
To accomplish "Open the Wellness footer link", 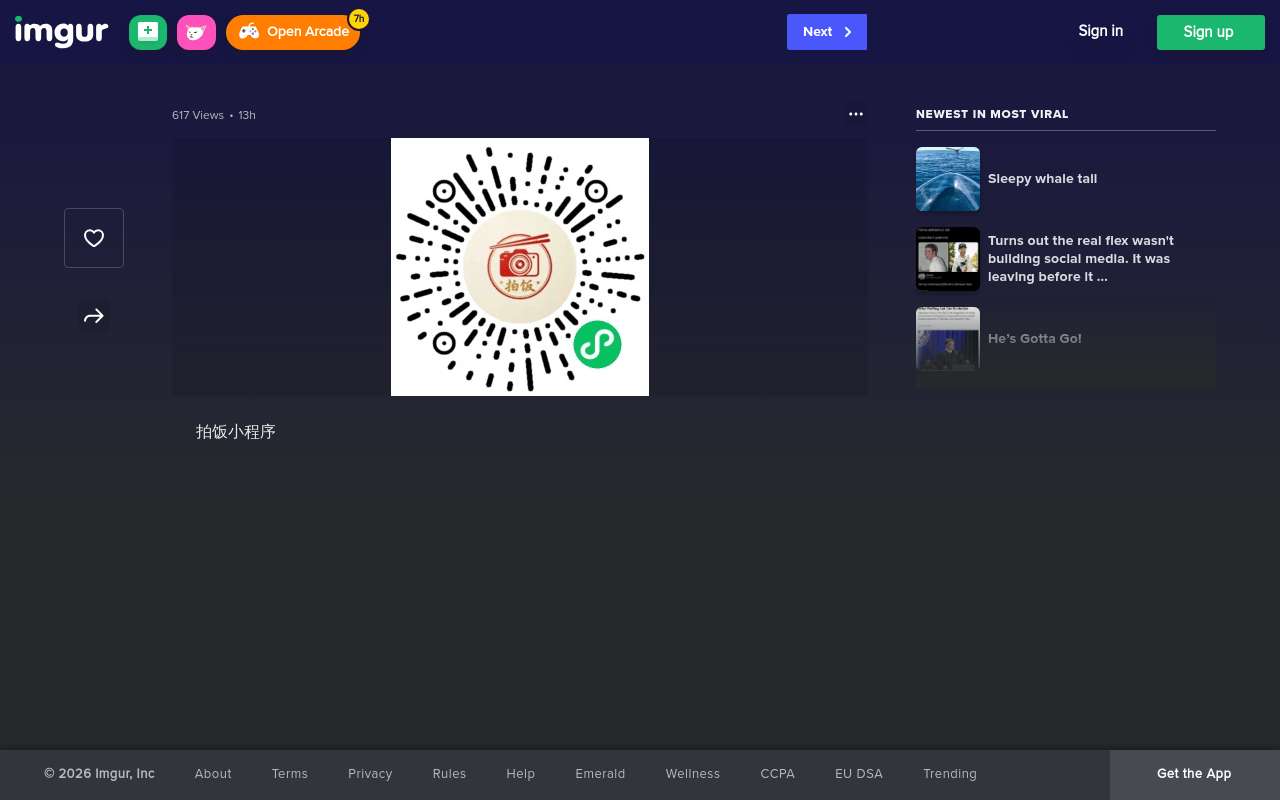I will coord(693,774).
